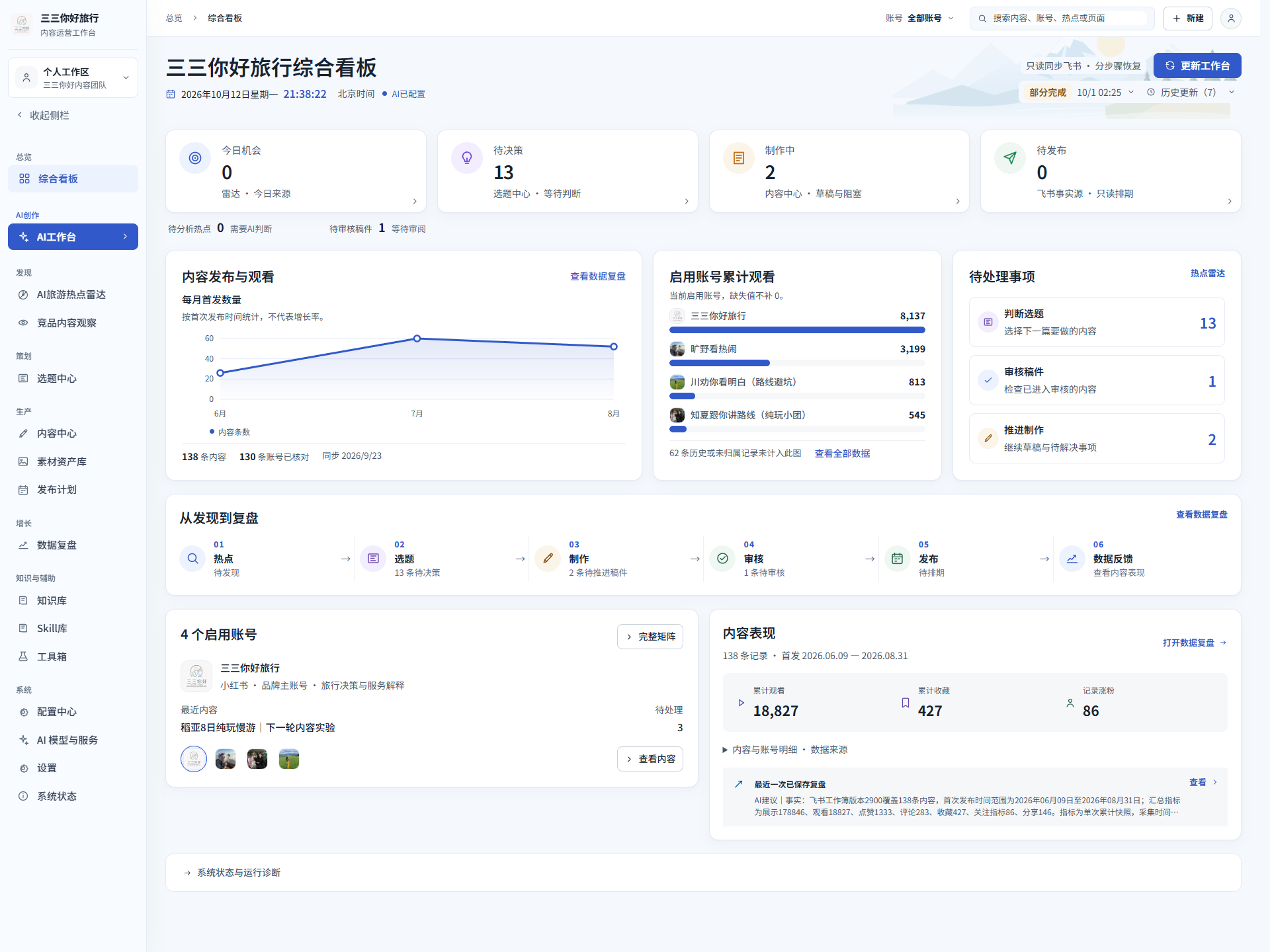
Task: Click 川劝你看明白 views progress bar
Action: pyautogui.click(x=797, y=396)
